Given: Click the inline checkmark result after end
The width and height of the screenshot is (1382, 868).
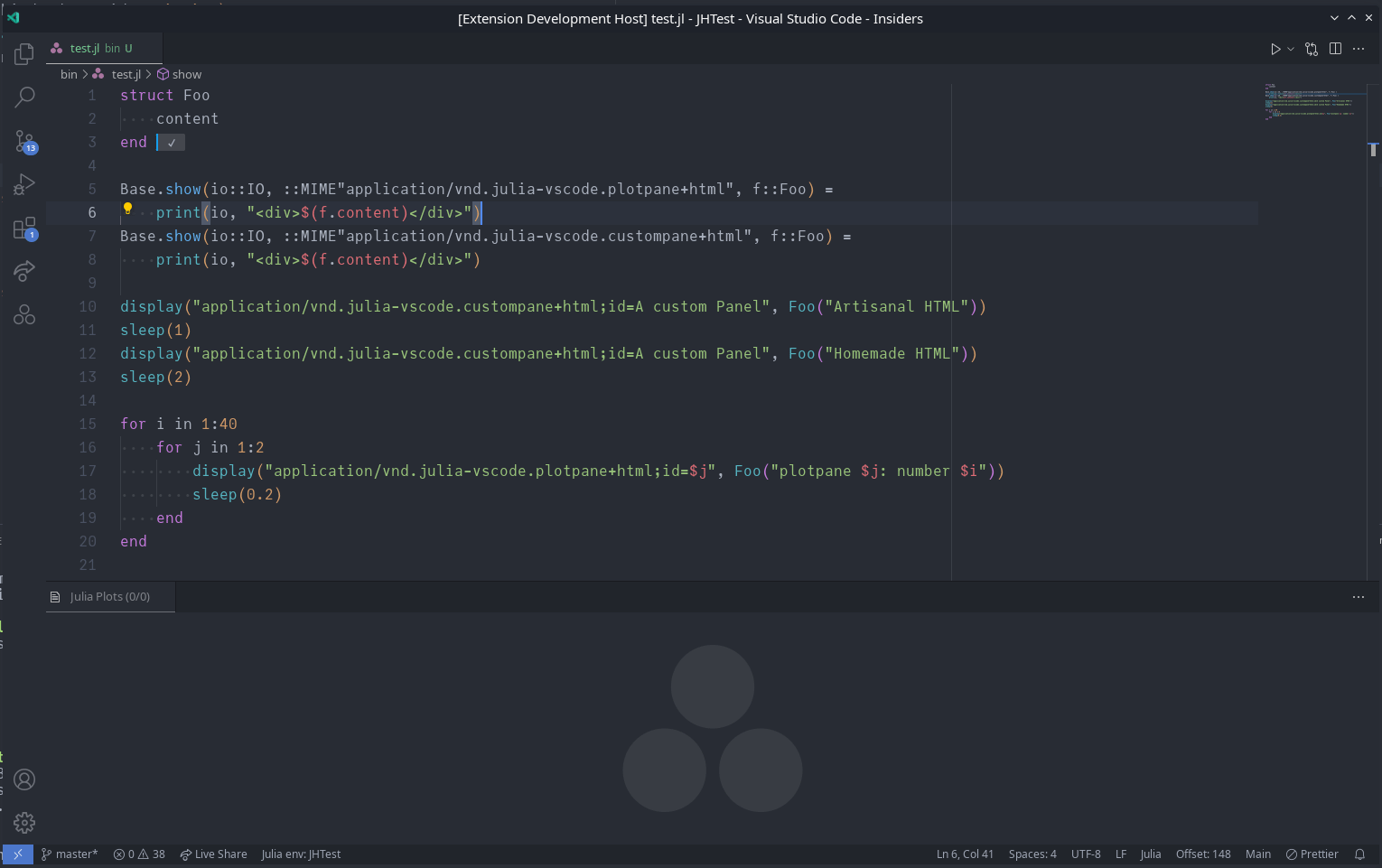Looking at the screenshot, I should [171, 143].
